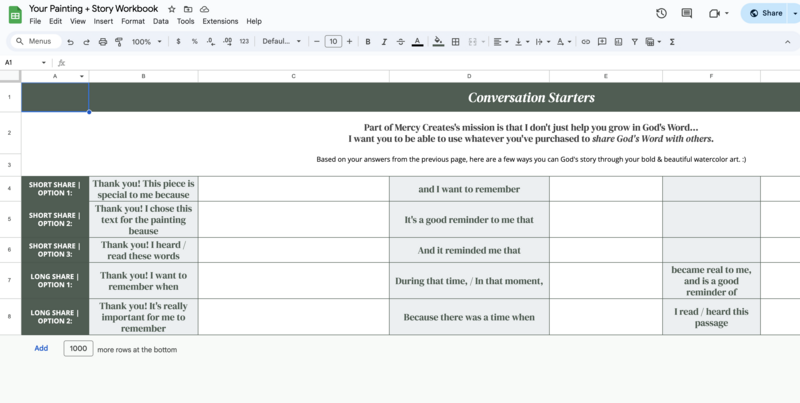Toggle italic formatting
The image size is (800, 403).
384,42
